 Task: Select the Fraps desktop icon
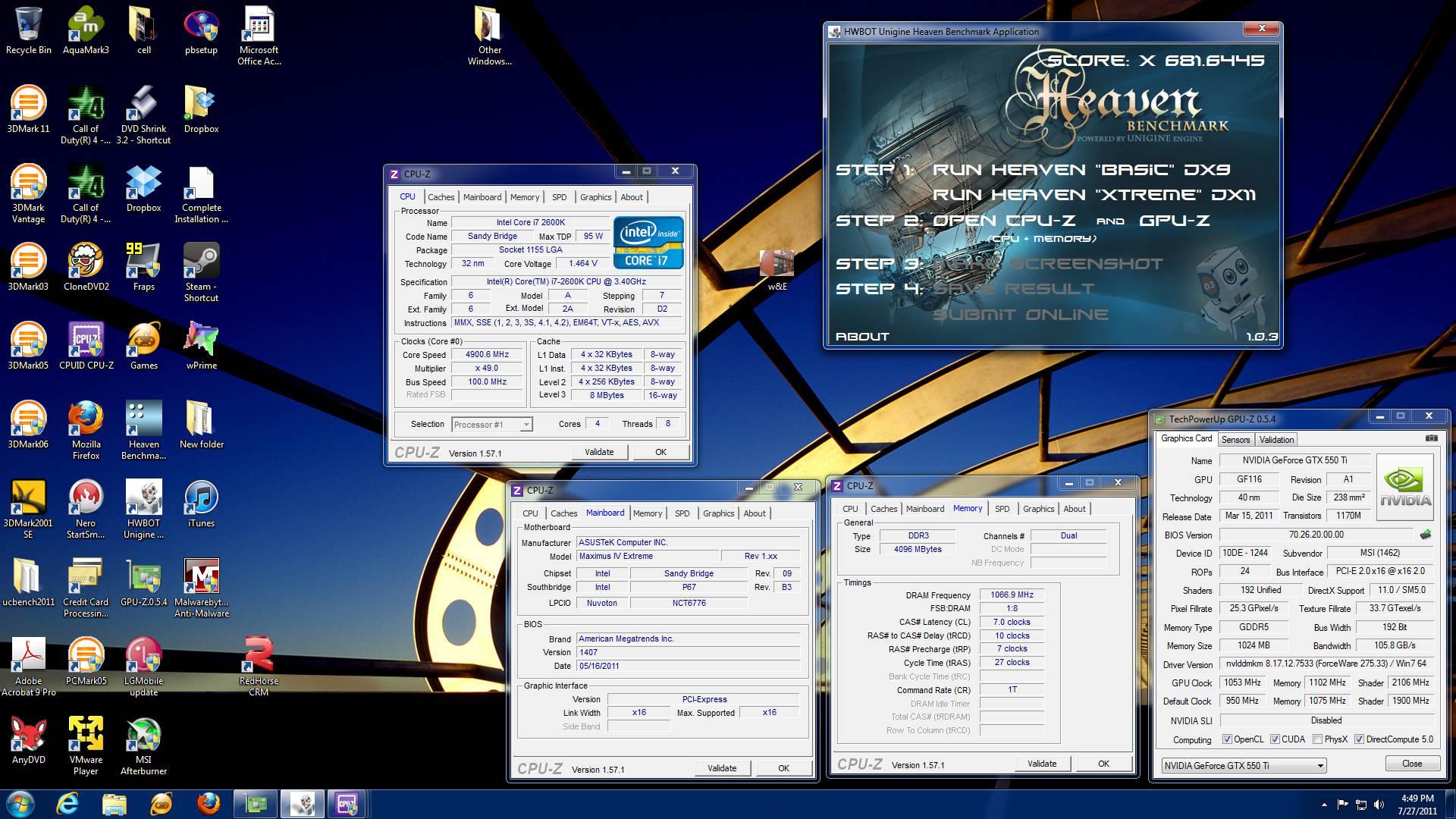coord(143,268)
